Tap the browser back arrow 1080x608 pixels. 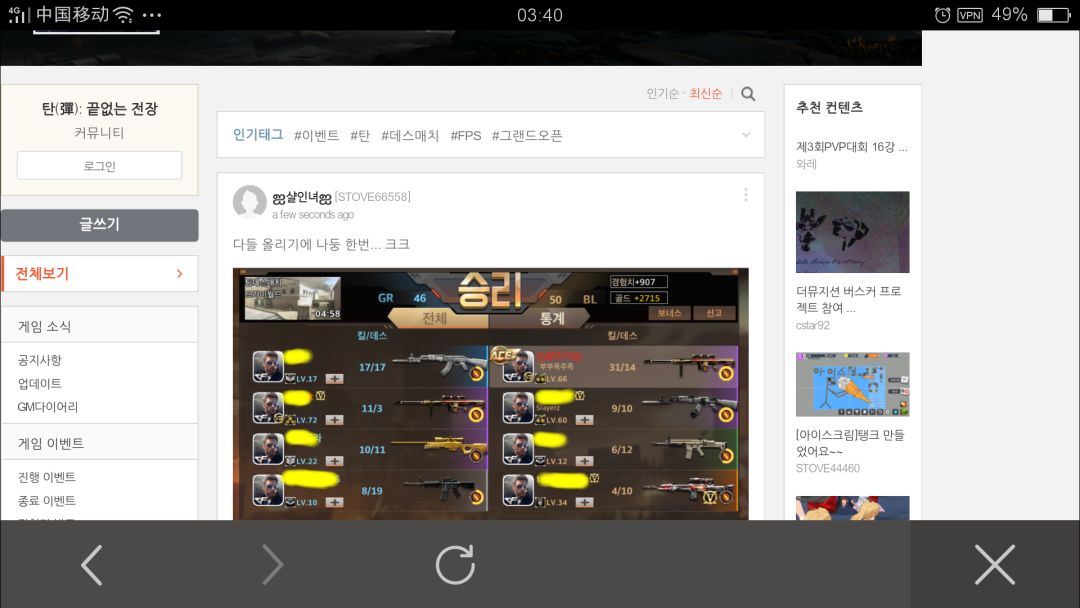pyautogui.click(x=92, y=565)
